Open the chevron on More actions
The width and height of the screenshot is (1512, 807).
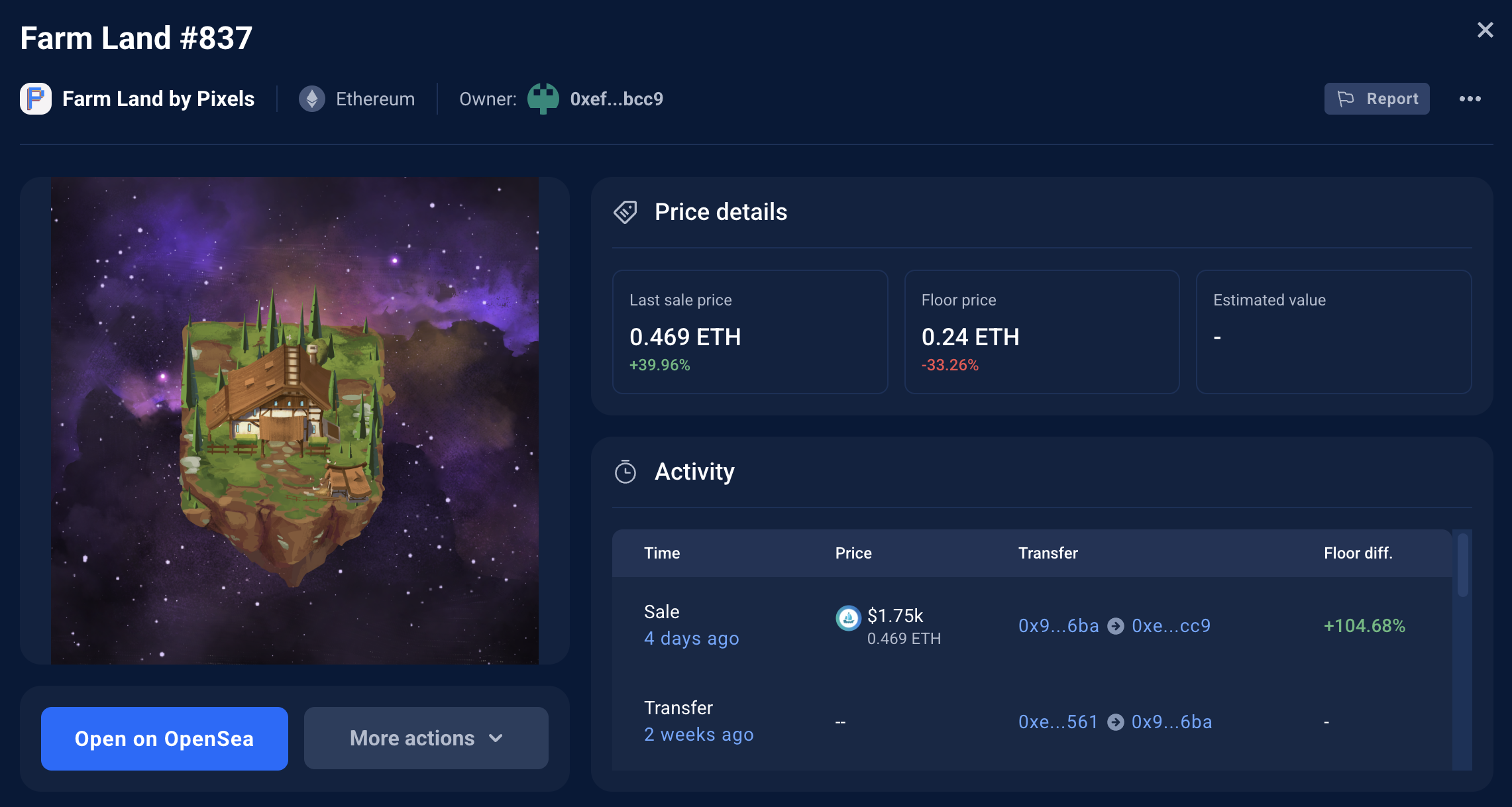[x=496, y=737]
